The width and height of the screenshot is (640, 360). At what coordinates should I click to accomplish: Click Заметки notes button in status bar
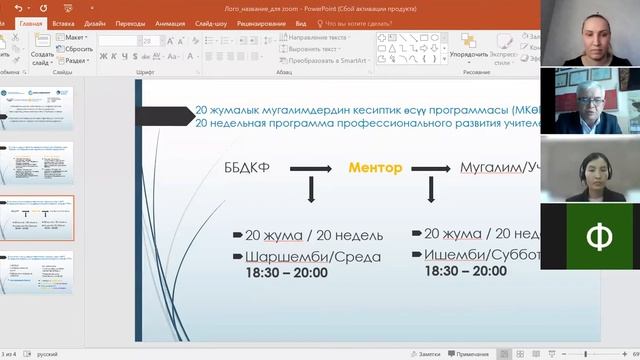point(426,354)
